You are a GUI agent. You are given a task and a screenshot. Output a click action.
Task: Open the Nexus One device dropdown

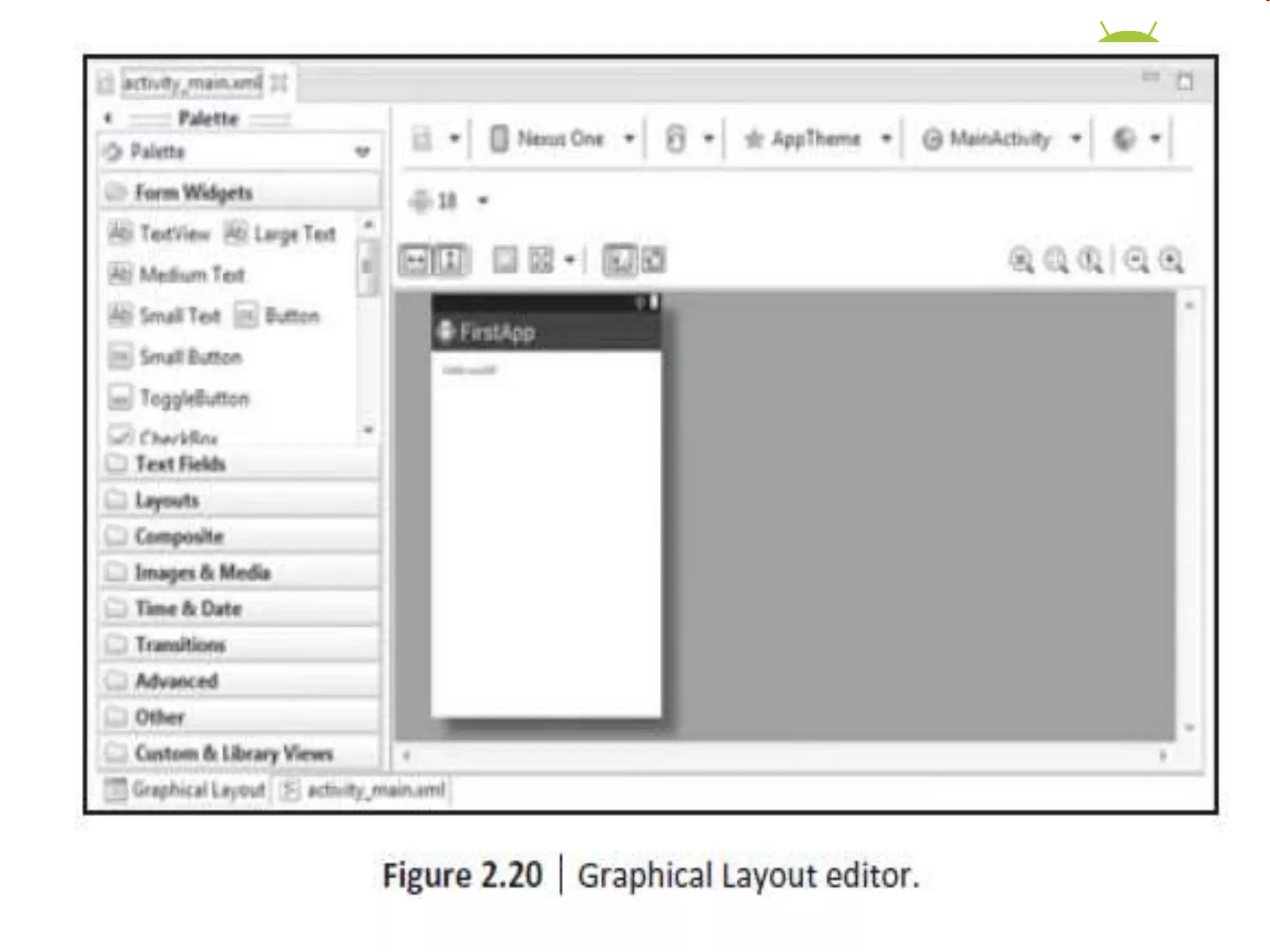pos(629,138)
